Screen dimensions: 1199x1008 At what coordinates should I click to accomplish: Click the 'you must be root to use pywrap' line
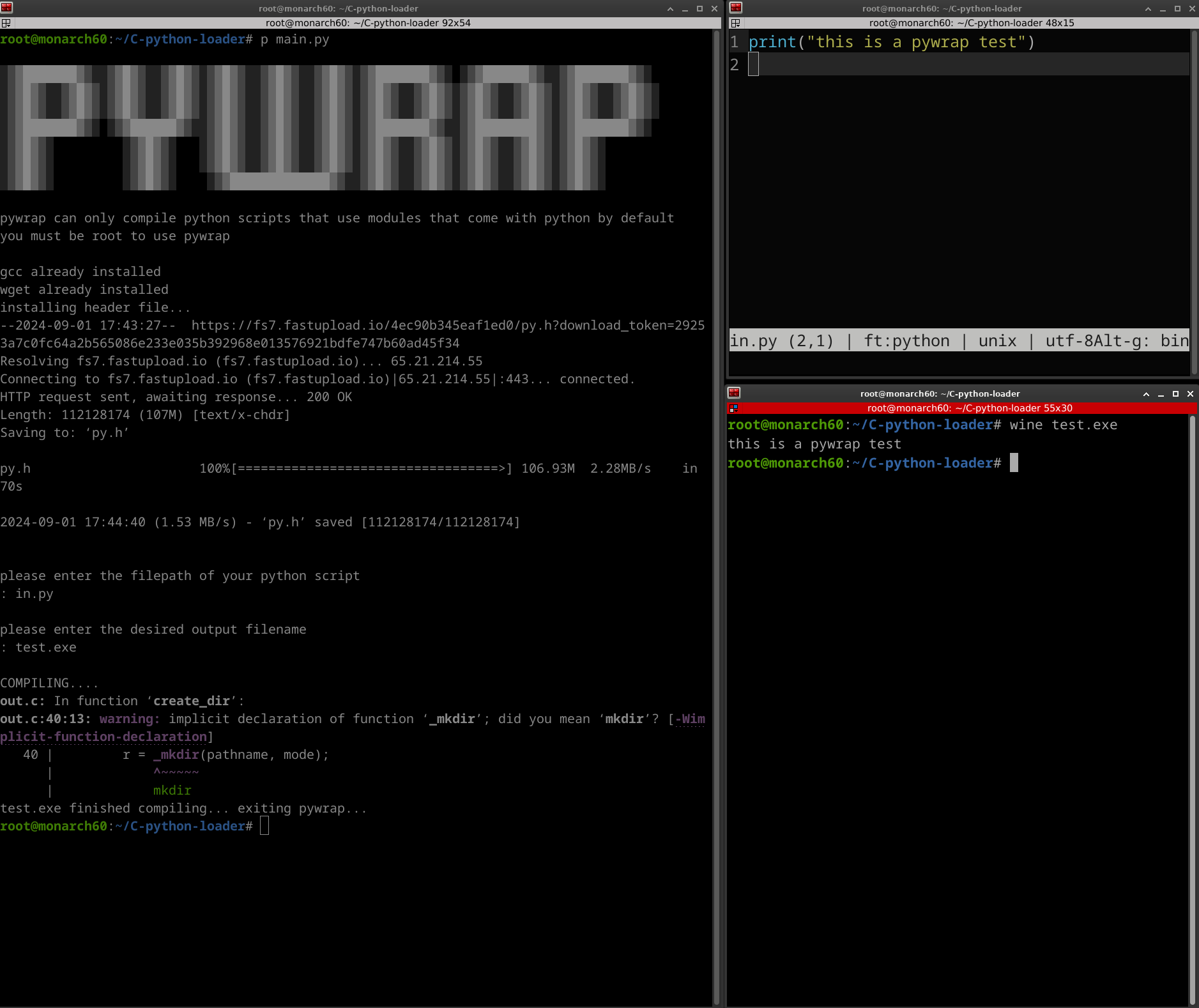[115, 236]
